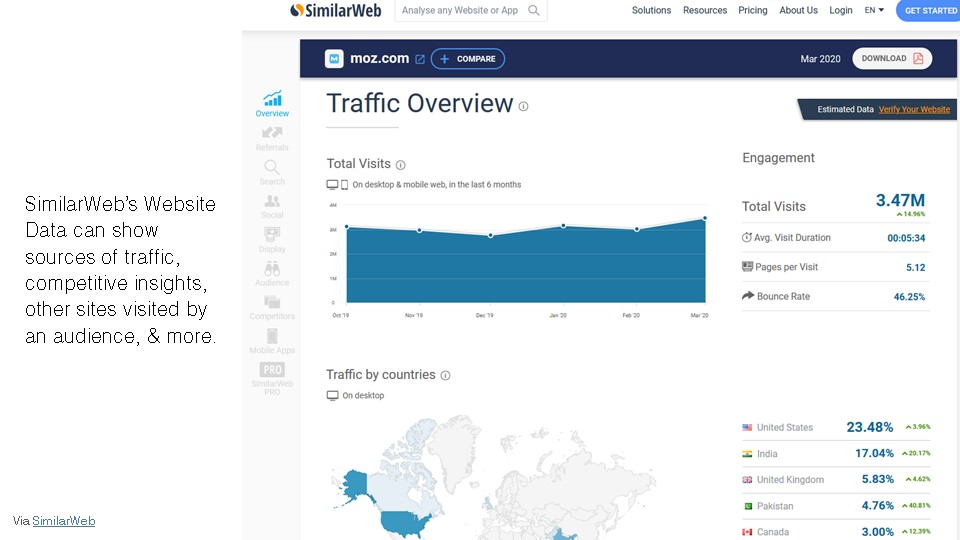Click the Oct '19 chart data point
The image size is (960, 540).
347,227
